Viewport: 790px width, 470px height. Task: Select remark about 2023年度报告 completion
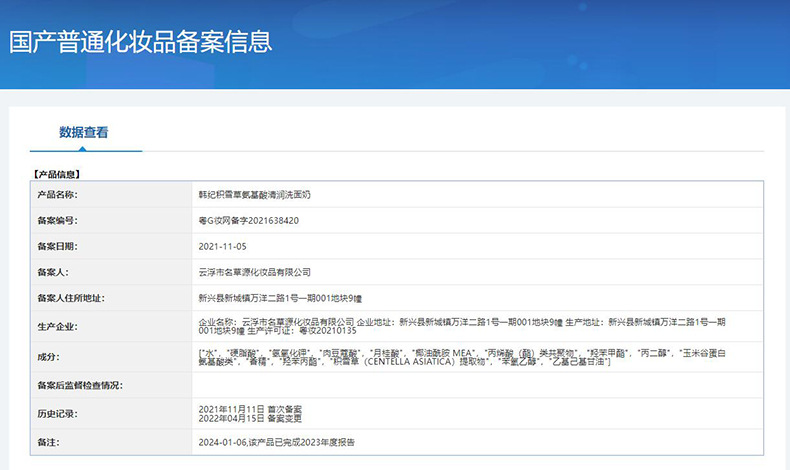tap(277, 442)
